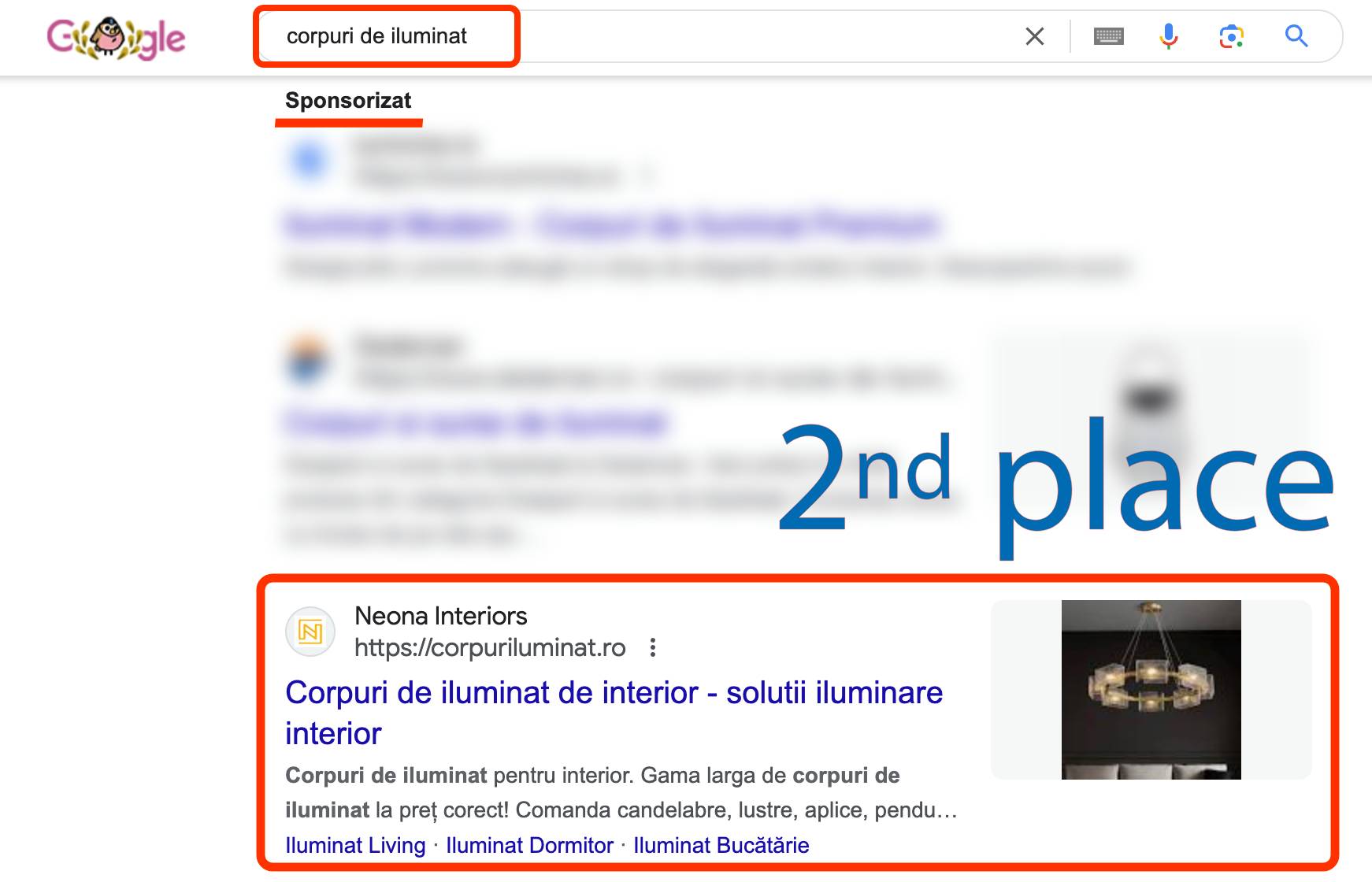The width and height of the screenshot is (1372, 882).
Task: Click the Google doodle logo
Action: [x=116, y=37]
